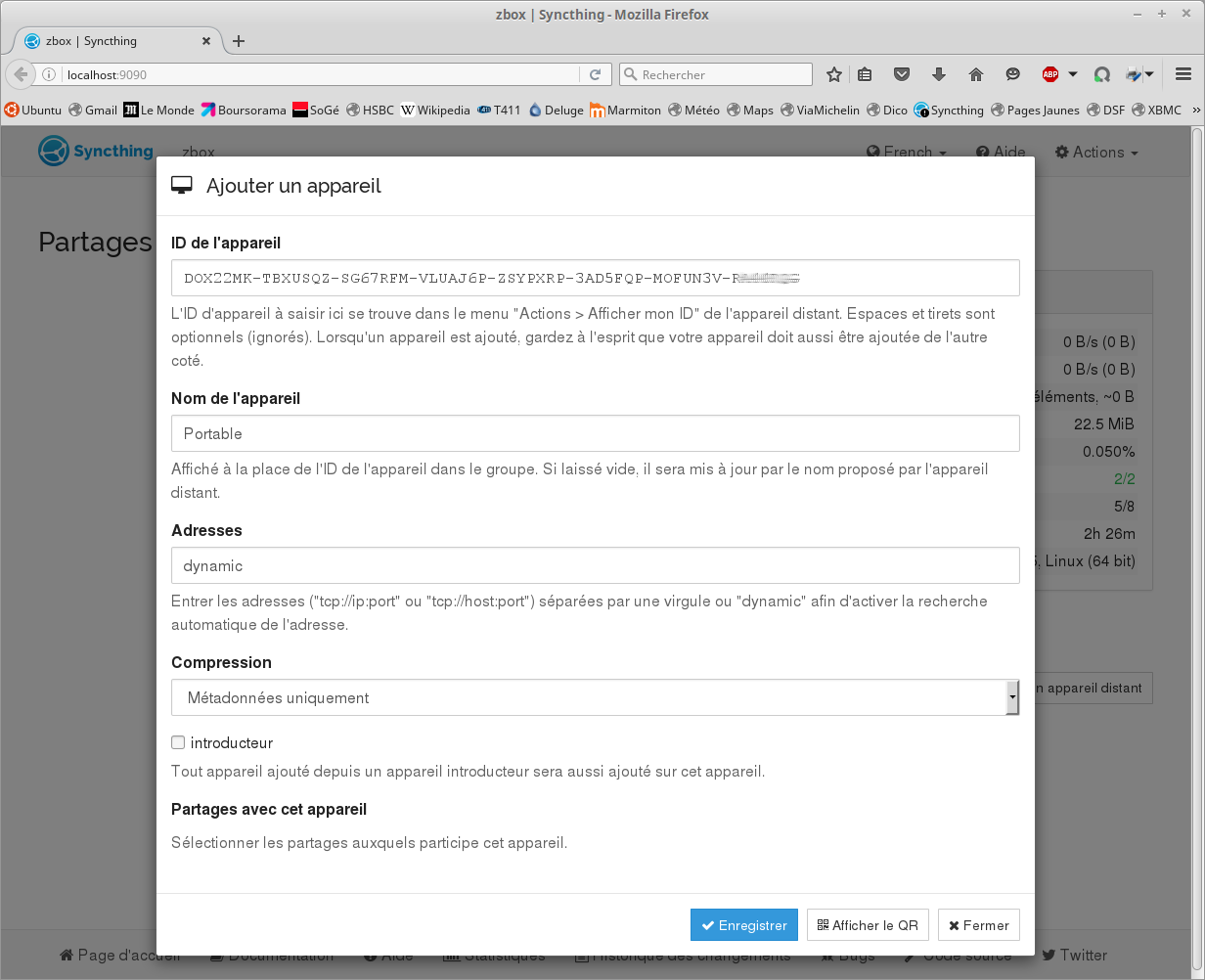Open the T411 bookmark
This screenshot has height=980, width=1205.
click(499, 111)
